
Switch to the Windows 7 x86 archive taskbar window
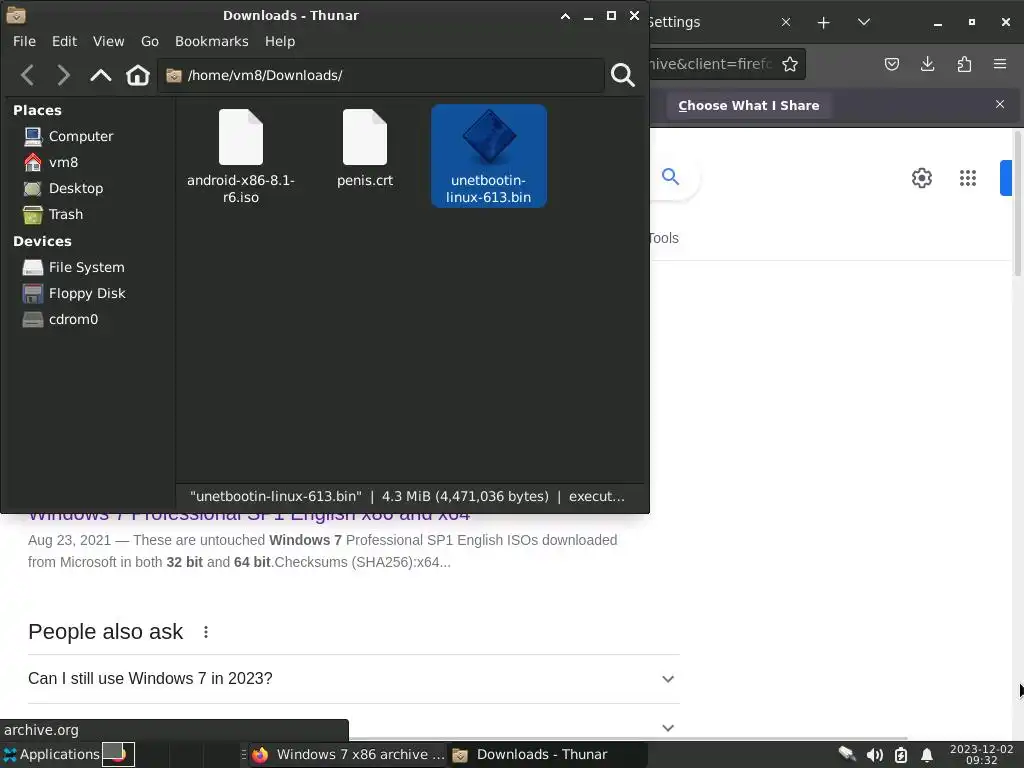[349, 754]
